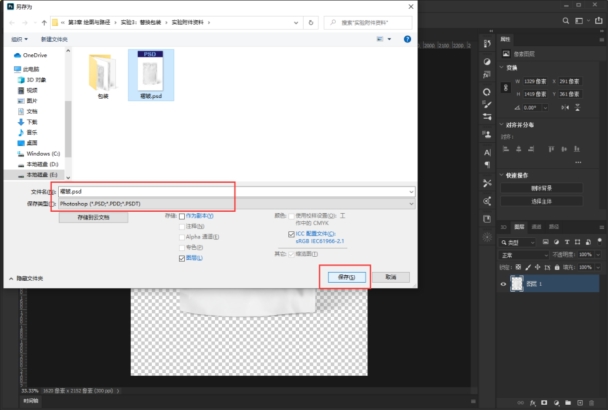Image resolution: width=608 pixels, height=410 pixels.
Task: Click the align horizontal centers icon
Action: [x=518, y=149]
